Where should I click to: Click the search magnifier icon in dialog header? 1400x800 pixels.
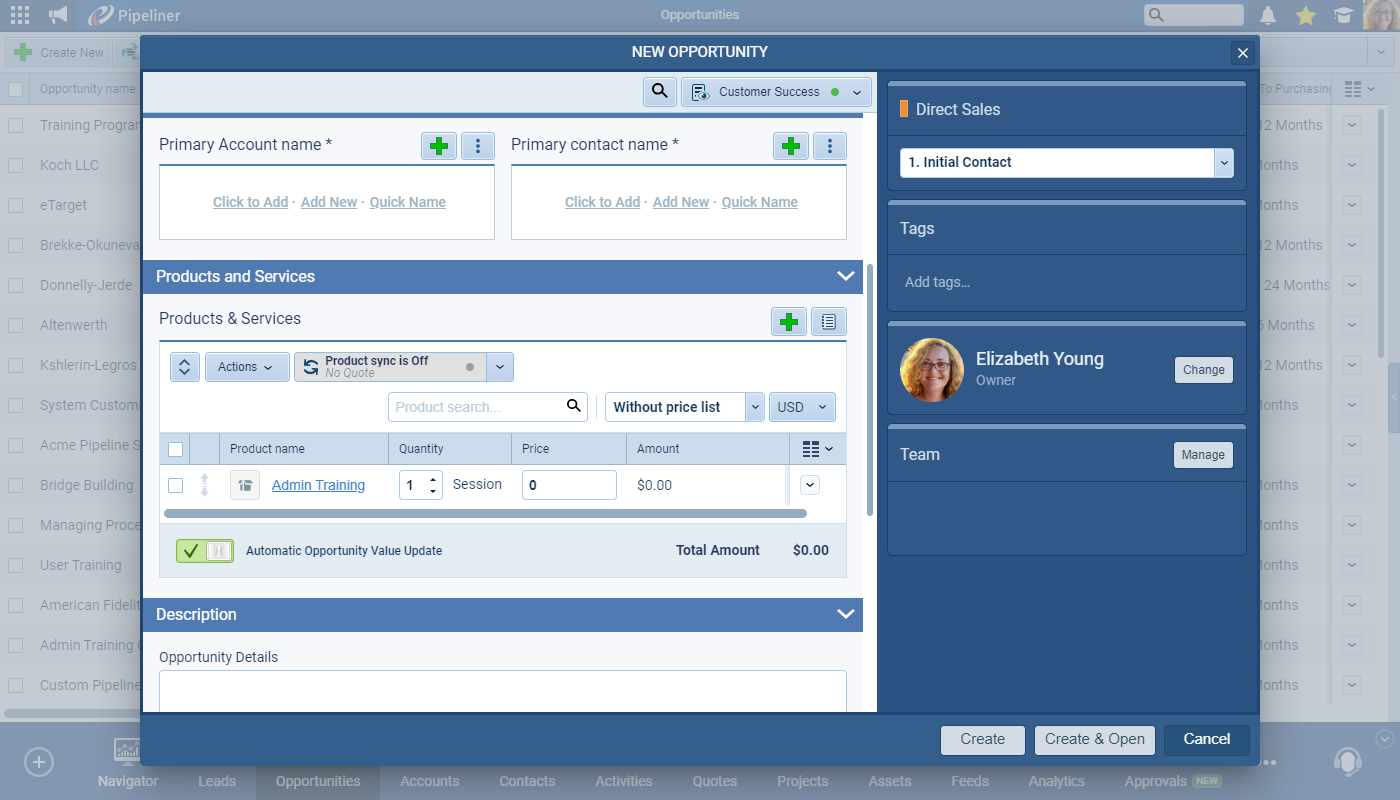click(659, 91)
